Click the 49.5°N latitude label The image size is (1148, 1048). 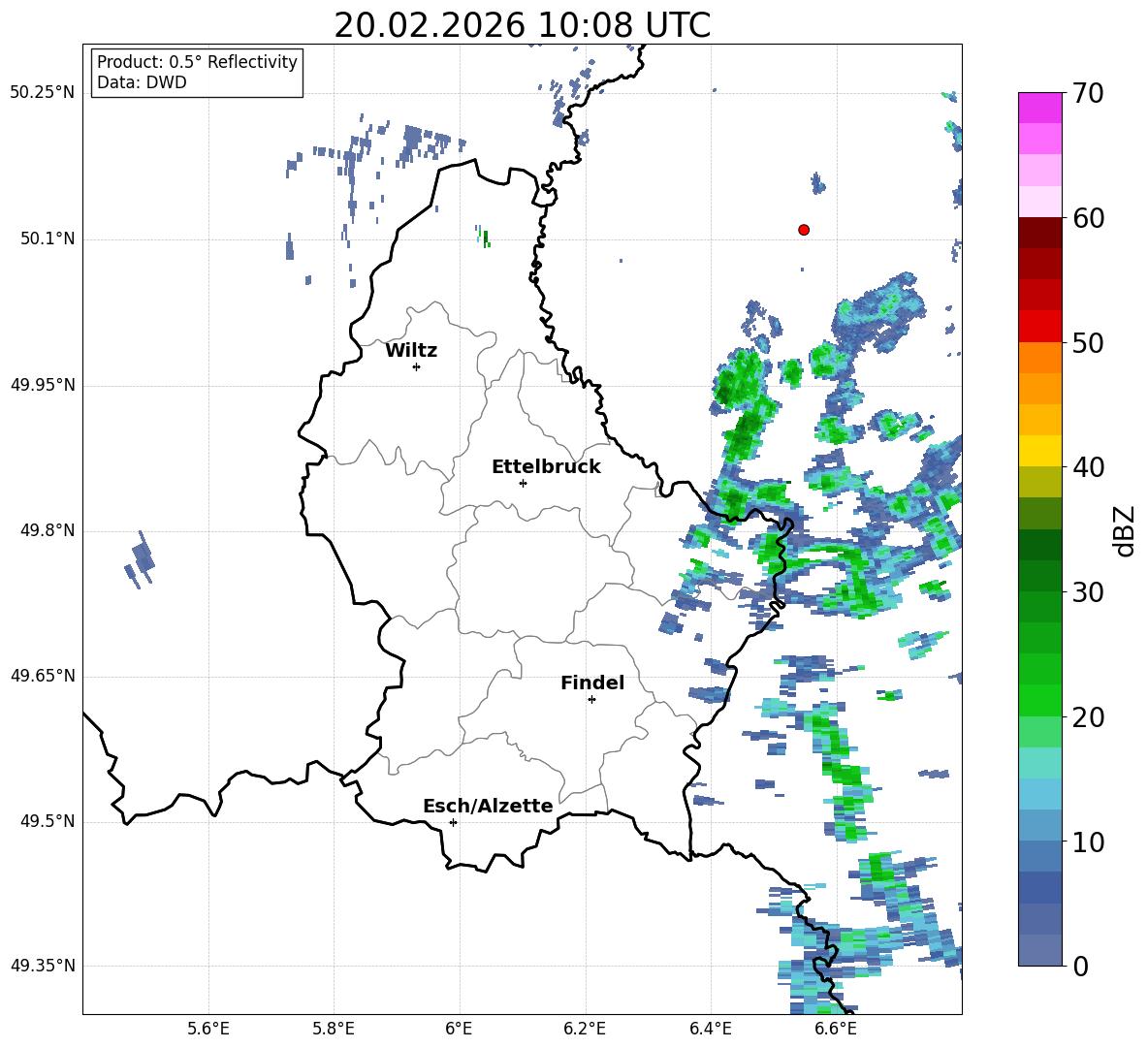click(48, 821)
